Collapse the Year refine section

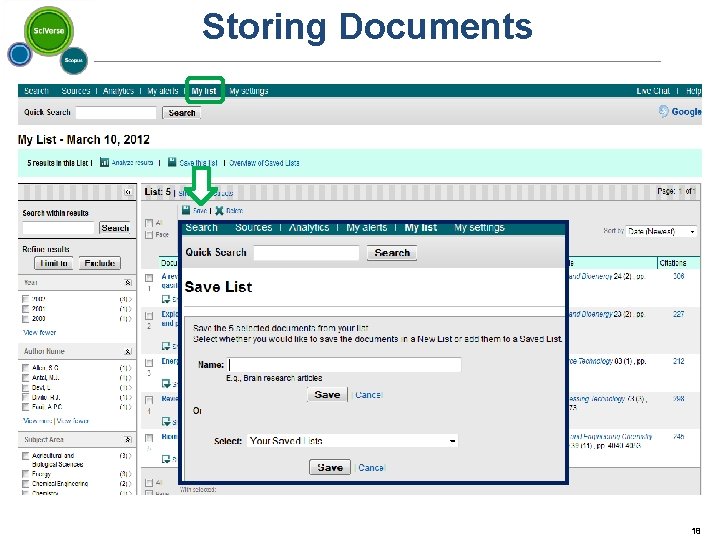click(128, 282)
